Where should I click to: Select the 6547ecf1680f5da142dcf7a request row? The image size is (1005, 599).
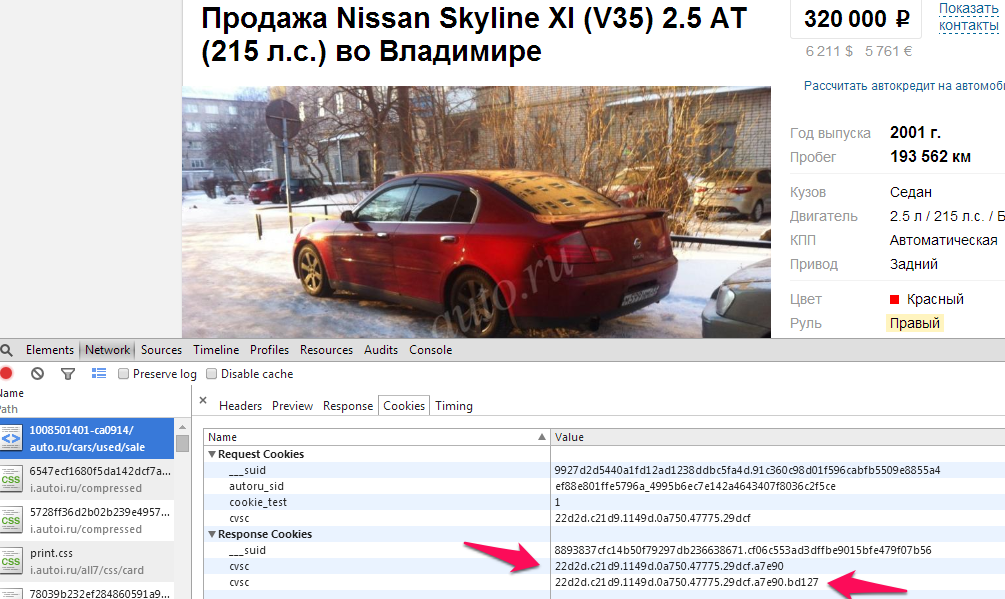click(87, 479)
